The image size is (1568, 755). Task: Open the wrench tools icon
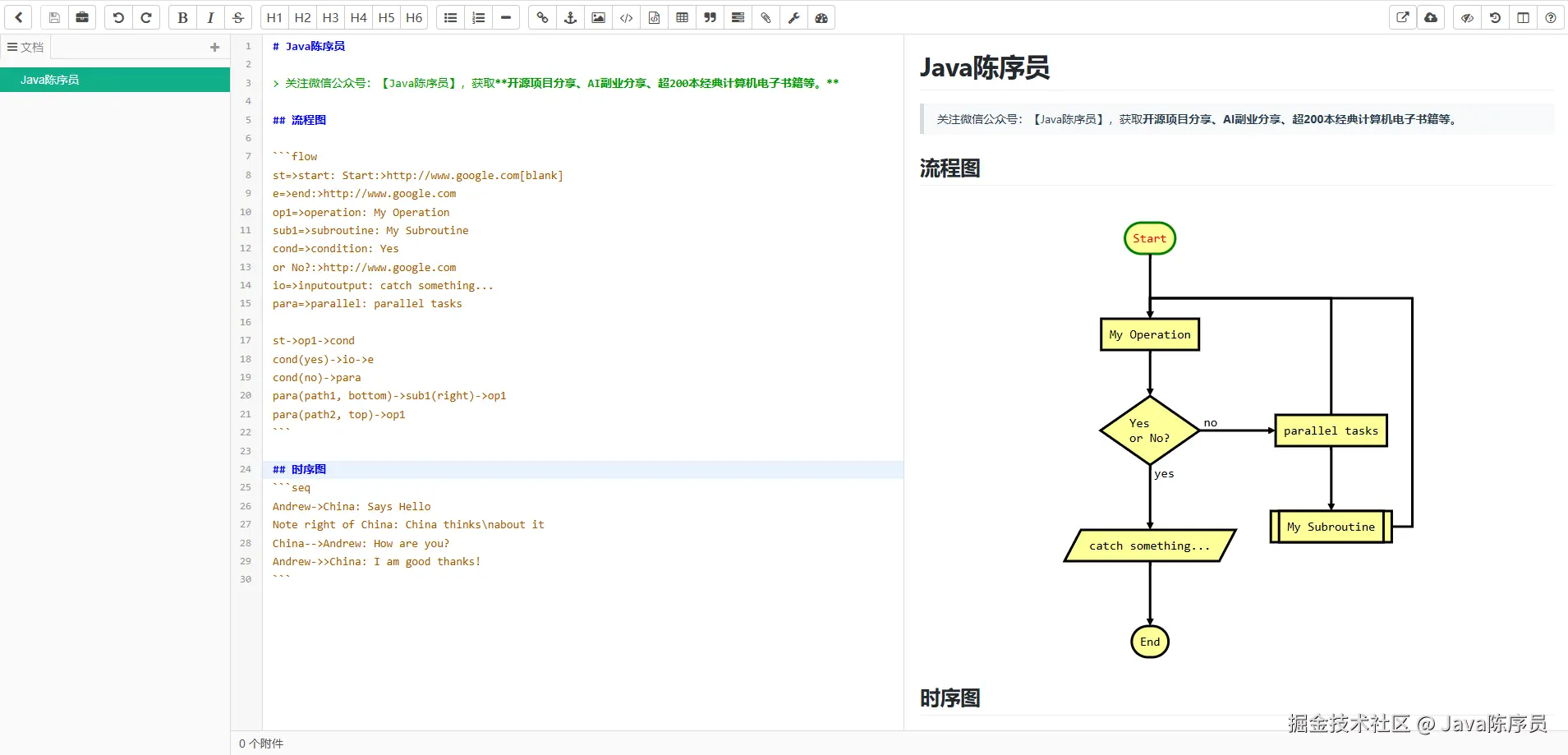793,17
